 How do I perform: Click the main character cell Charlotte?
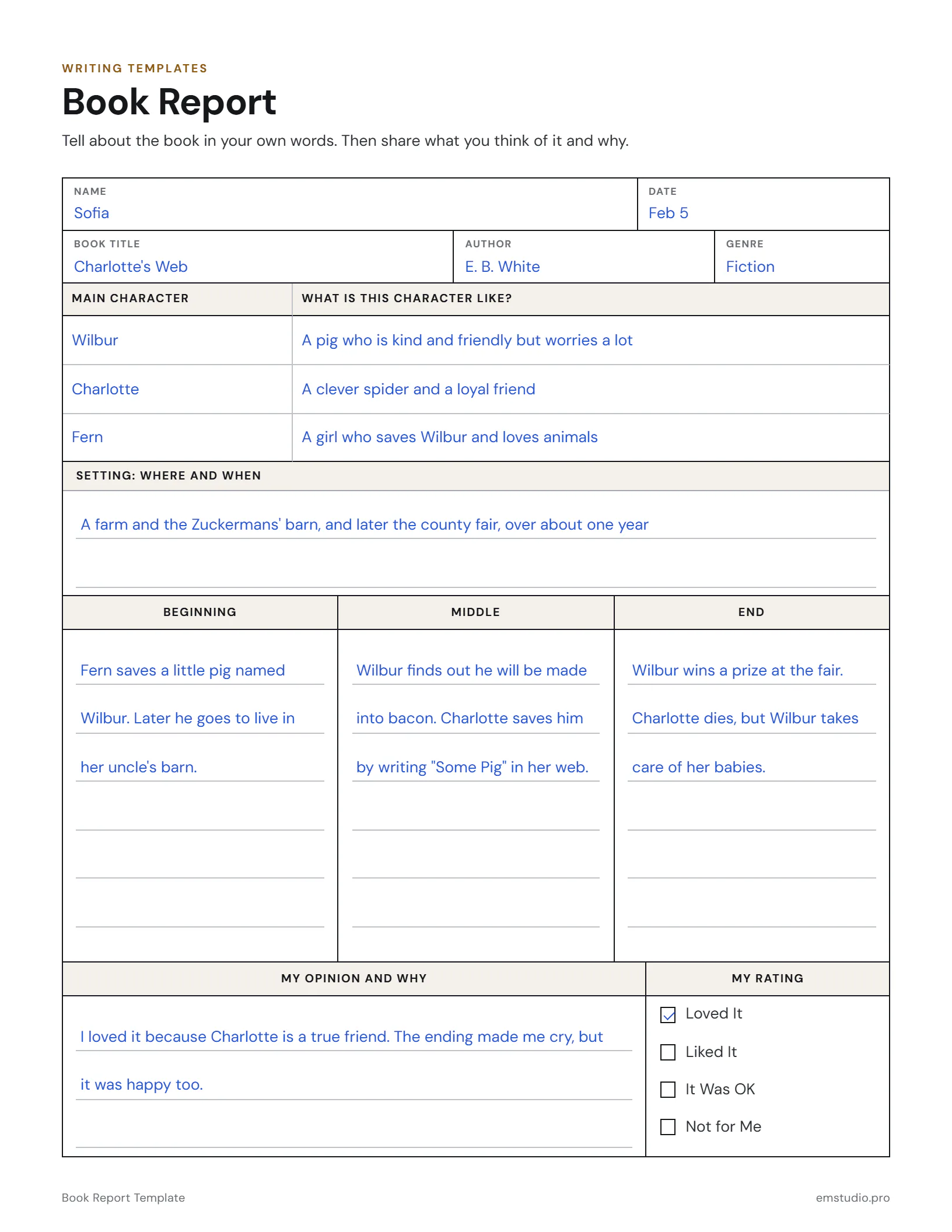pyautogui.click(x=177, y=389)
